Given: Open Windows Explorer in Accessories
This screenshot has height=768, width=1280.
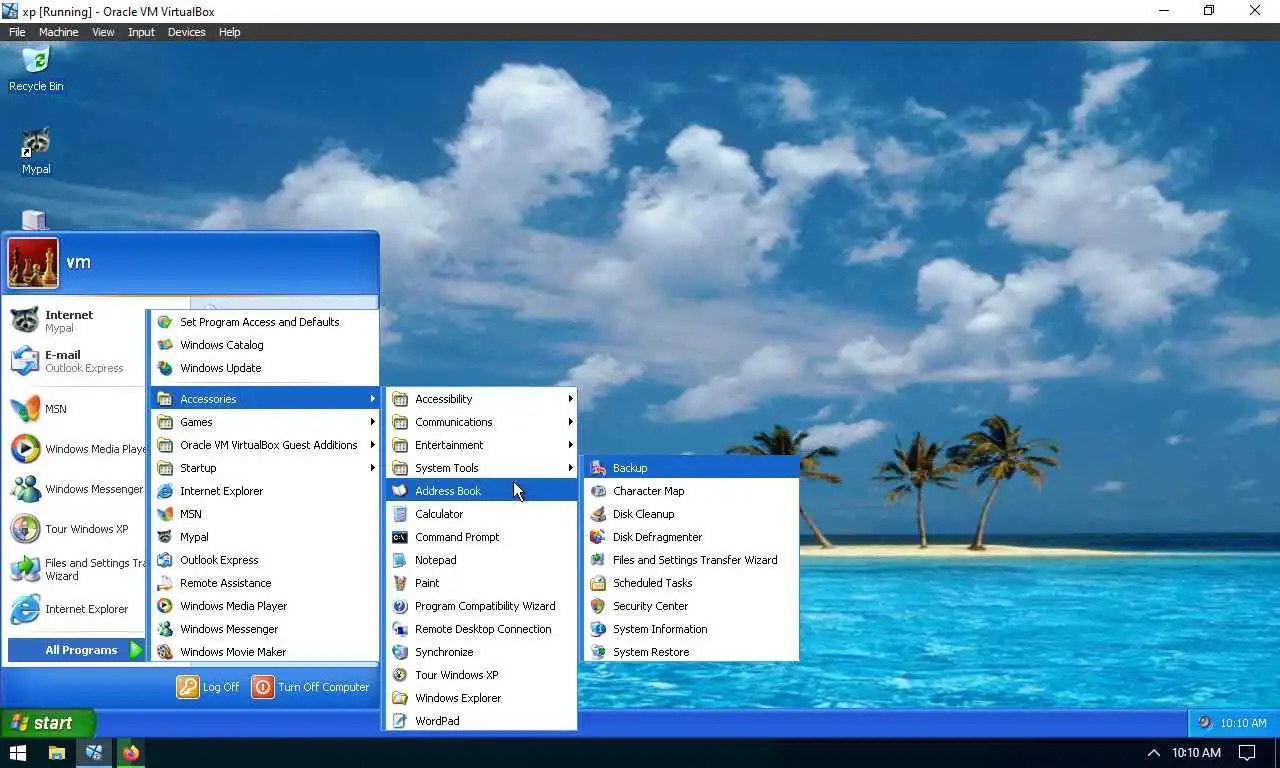Looking at the screenshot, I should (x=481, y=698).
